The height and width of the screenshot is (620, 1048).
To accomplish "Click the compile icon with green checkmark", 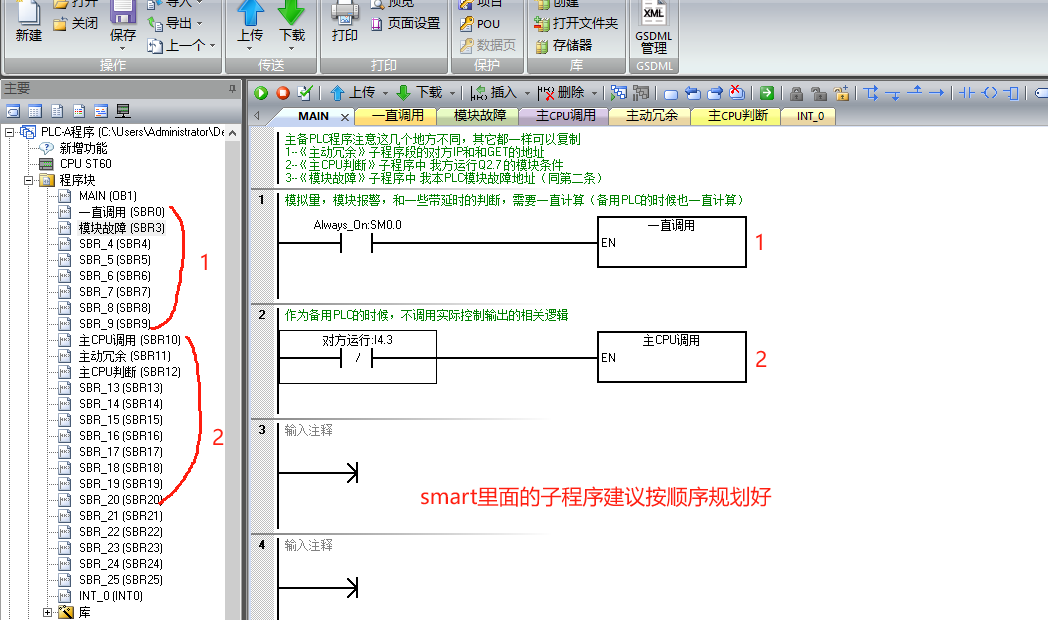I will click(305, 93).
